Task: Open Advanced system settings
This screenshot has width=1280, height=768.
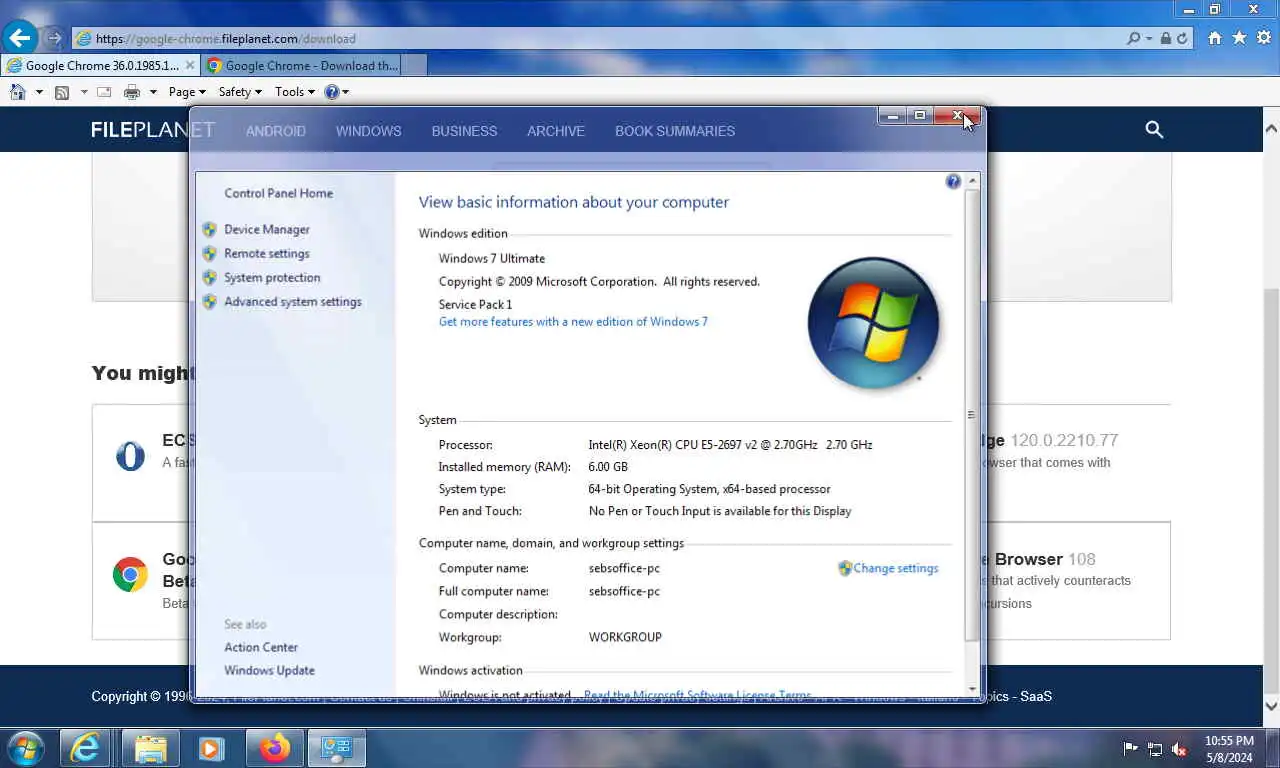Action: click(x=293, y=301)
